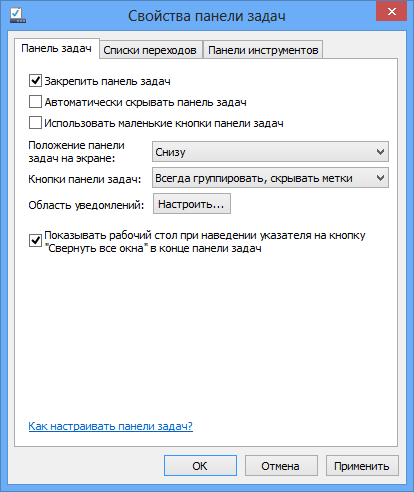
Task: Expand the Всегда группировать, скрывать метки dropdown
Action: pos(270,178)
